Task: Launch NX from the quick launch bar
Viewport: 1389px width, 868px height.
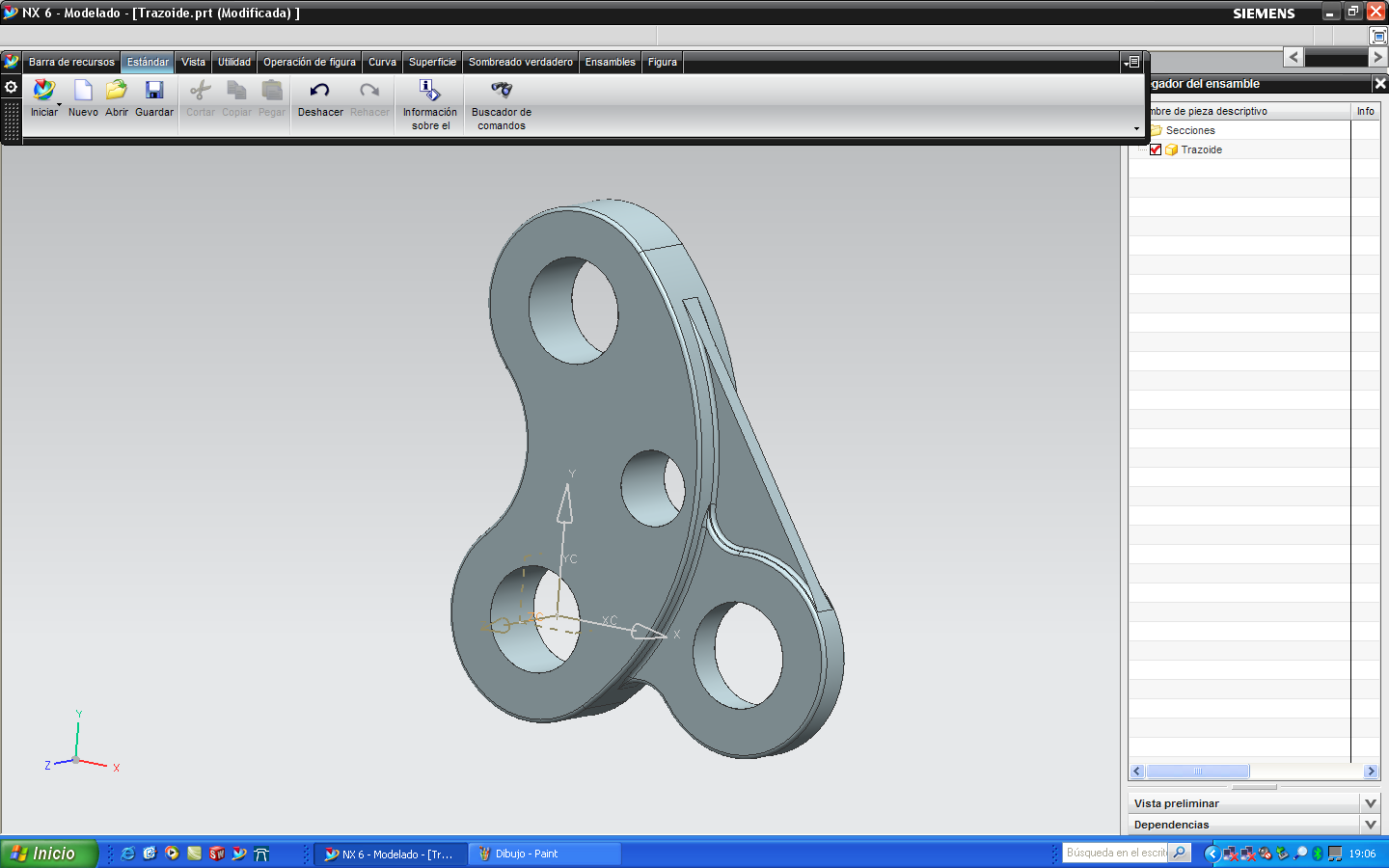Action: [x=239, y=854]
